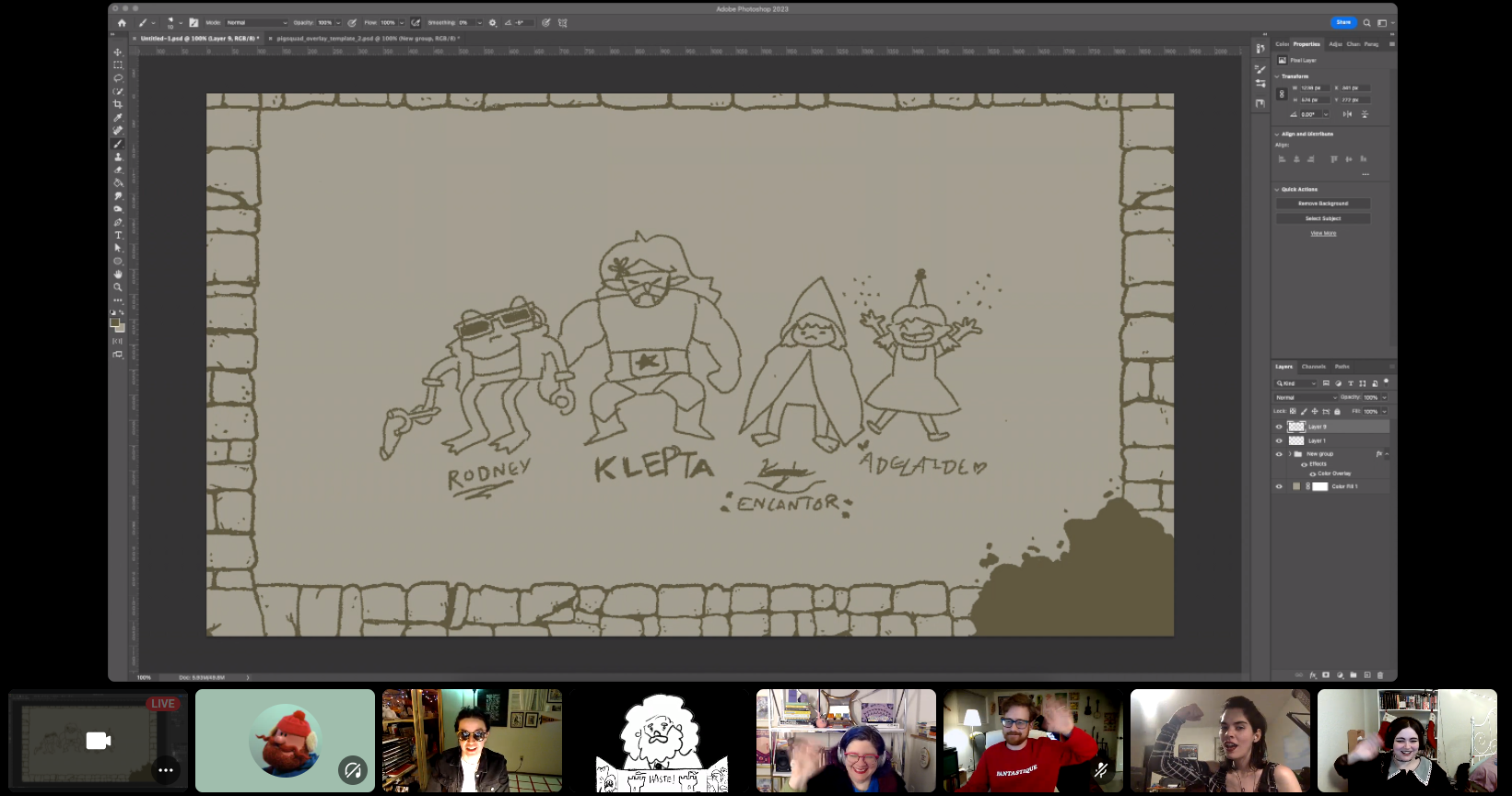Hide Color Fill 1 layer eye
The width and height of the screenshot is (1512, 796).
[1279, 486]
